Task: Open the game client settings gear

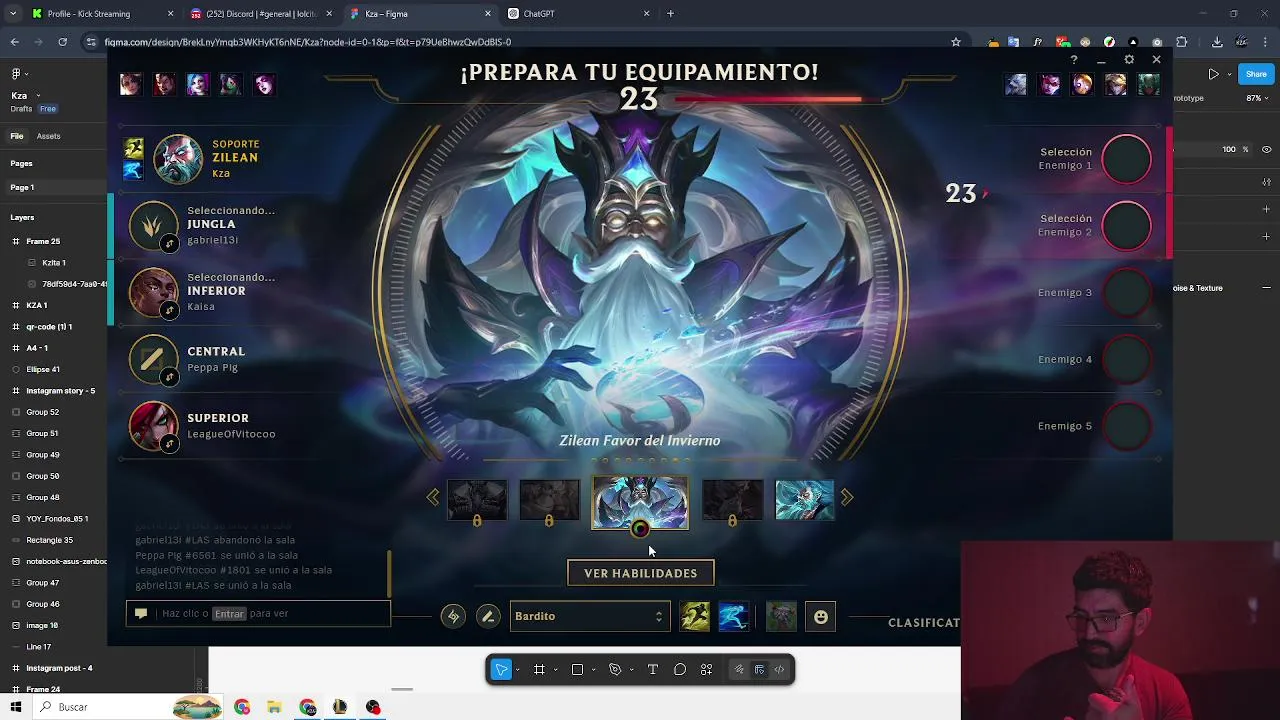Action: pyautogui.click(x=1129, y=60)
